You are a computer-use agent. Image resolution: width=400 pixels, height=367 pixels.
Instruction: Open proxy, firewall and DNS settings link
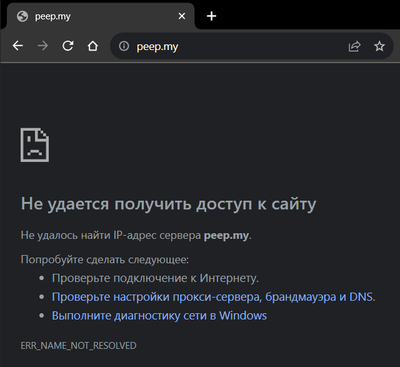click(212, 297)
